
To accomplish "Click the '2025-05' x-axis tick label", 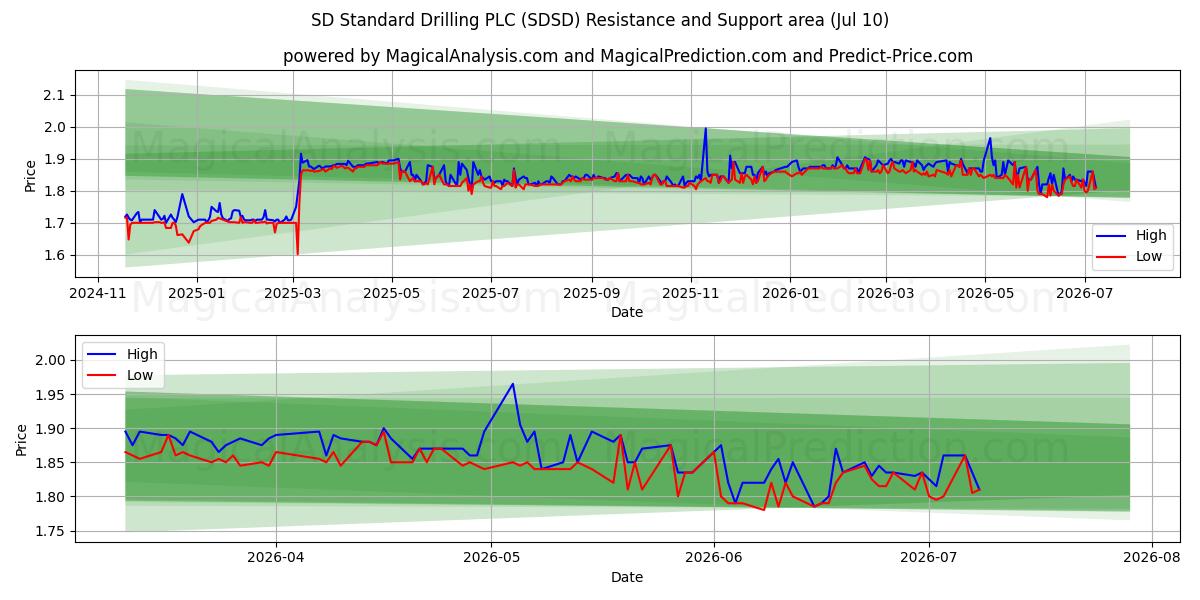I will click(392, 293).
